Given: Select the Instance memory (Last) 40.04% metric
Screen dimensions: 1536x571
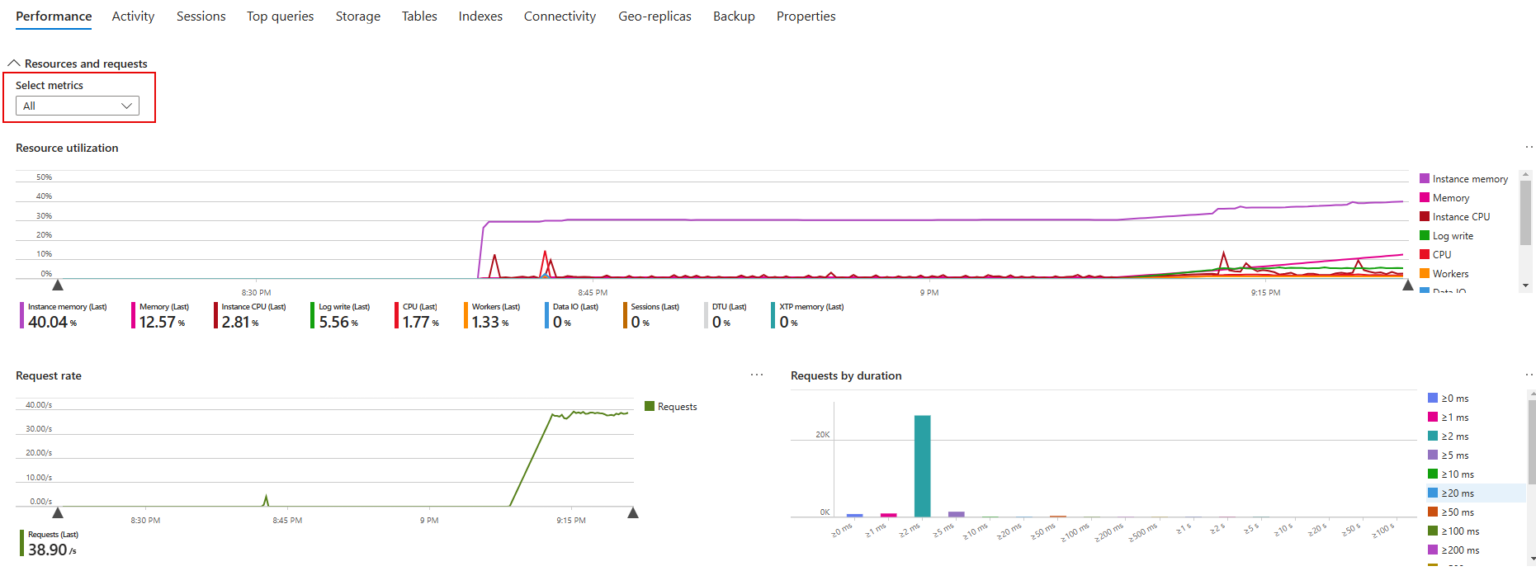Looking at the screenshot, I should pyautogui.click(x=64, y=316).
